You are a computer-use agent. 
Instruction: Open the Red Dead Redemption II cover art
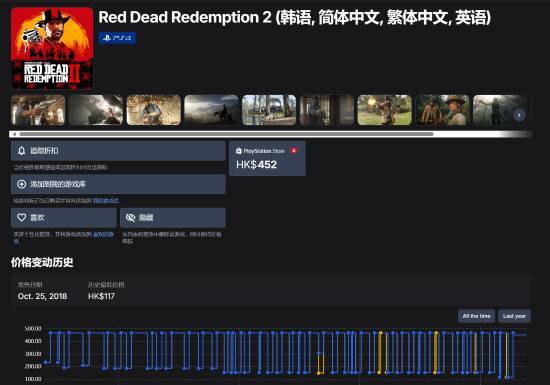point(52,48)
